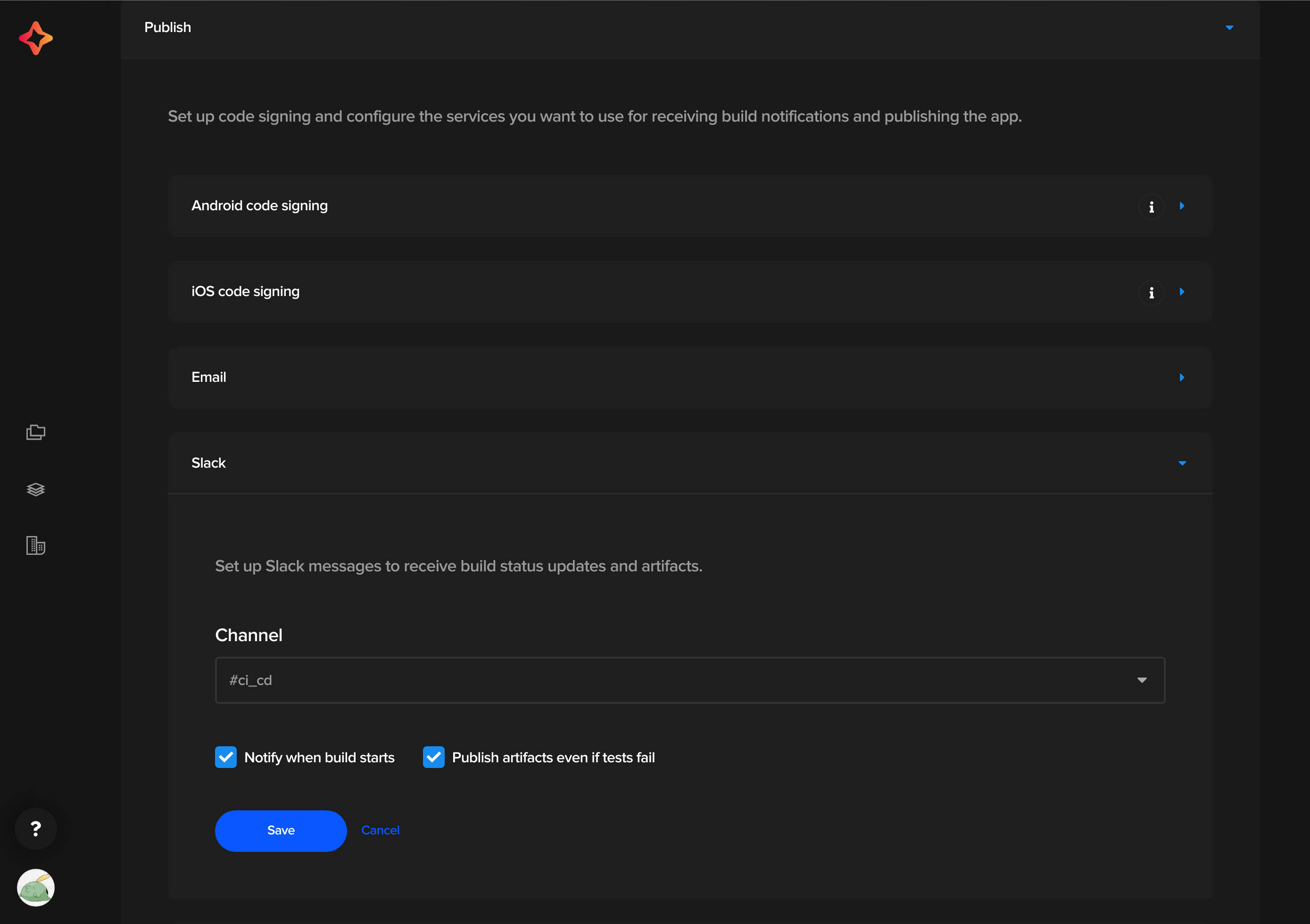Show info for Android code signing
The image size is (1310, 924).
[x=1152, y=206]
